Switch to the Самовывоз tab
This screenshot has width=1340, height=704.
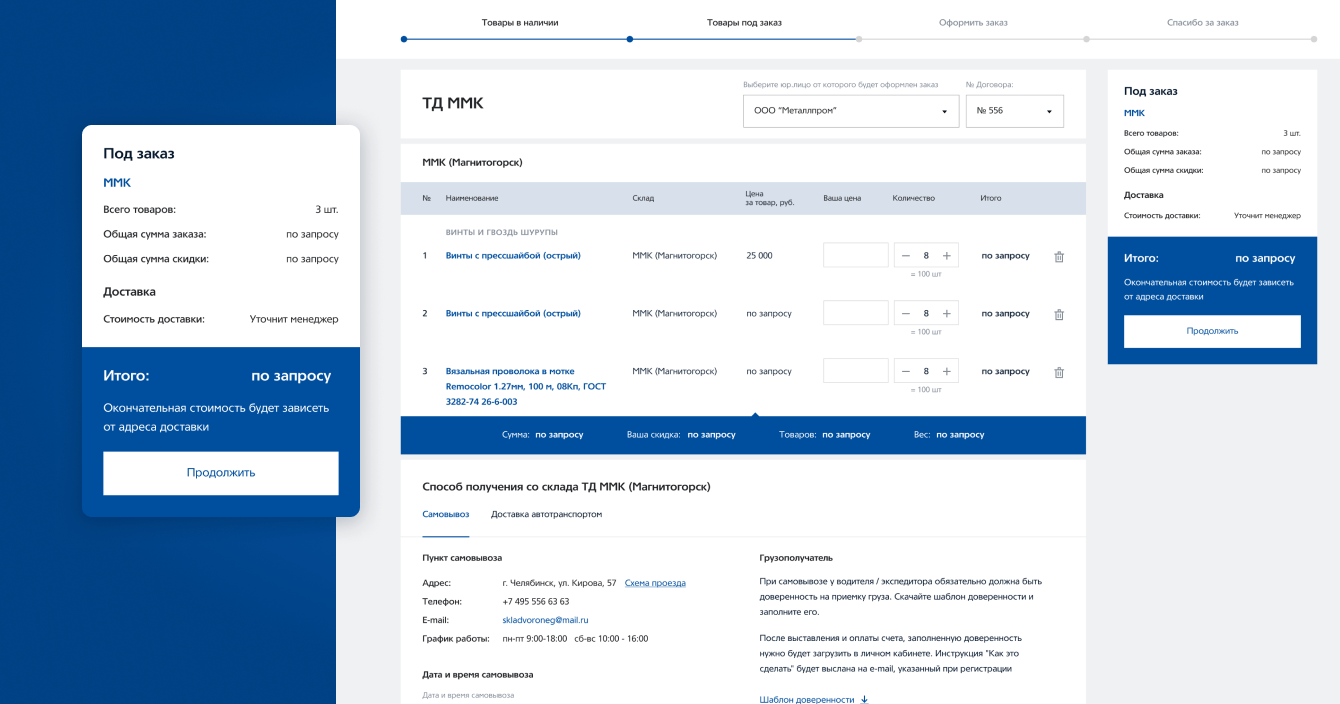point(445,514)
